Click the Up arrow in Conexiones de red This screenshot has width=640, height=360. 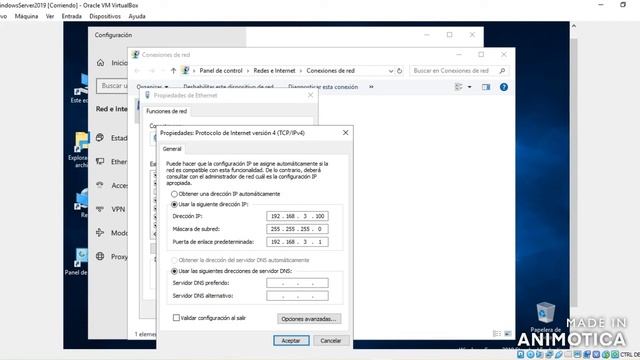pyautogui.click(x=173, y=71)
